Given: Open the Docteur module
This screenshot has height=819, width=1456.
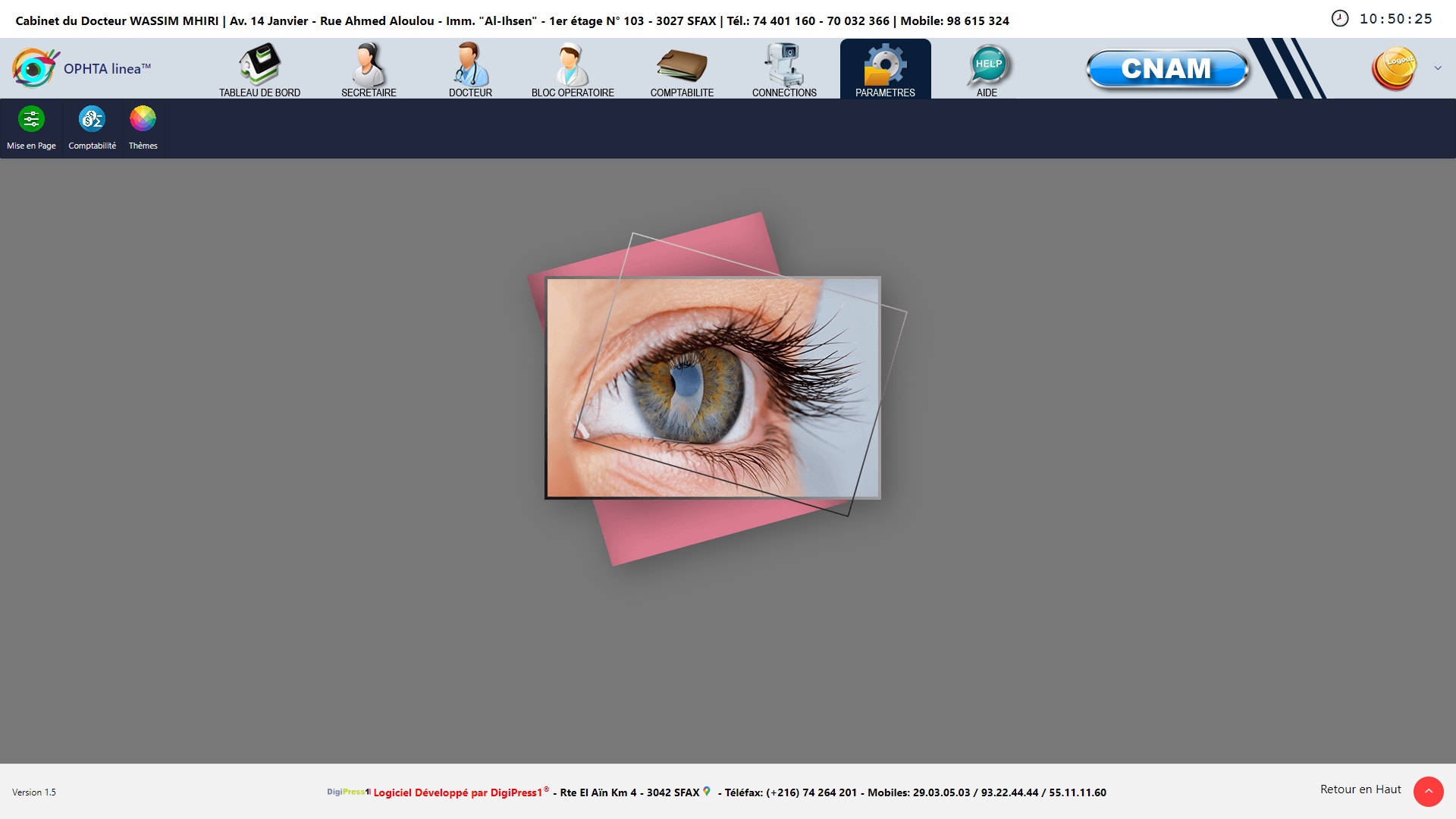Looking at the screenshot, I should [470, 70].
